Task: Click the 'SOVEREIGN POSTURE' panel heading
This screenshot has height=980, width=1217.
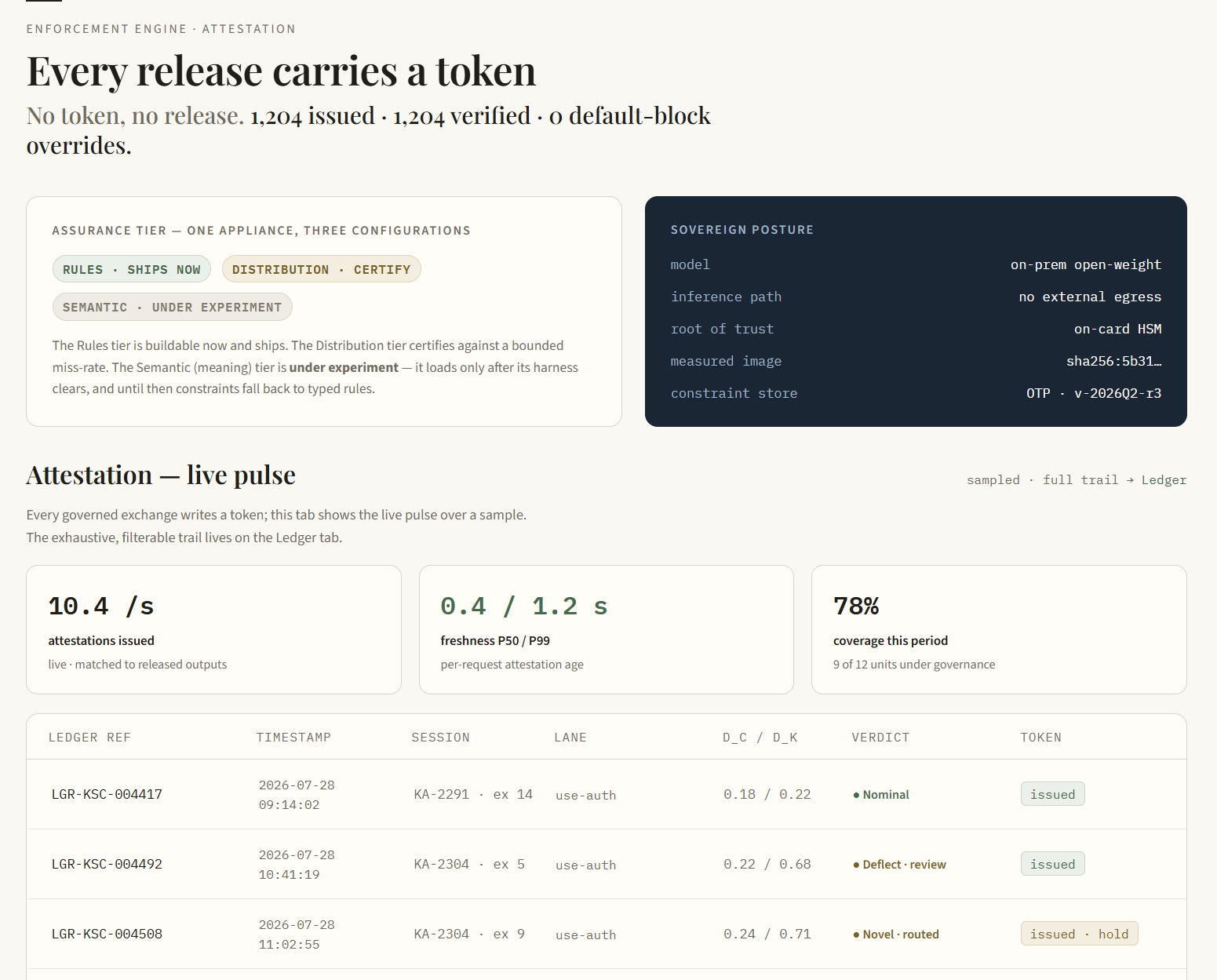Action: point(742,230)
